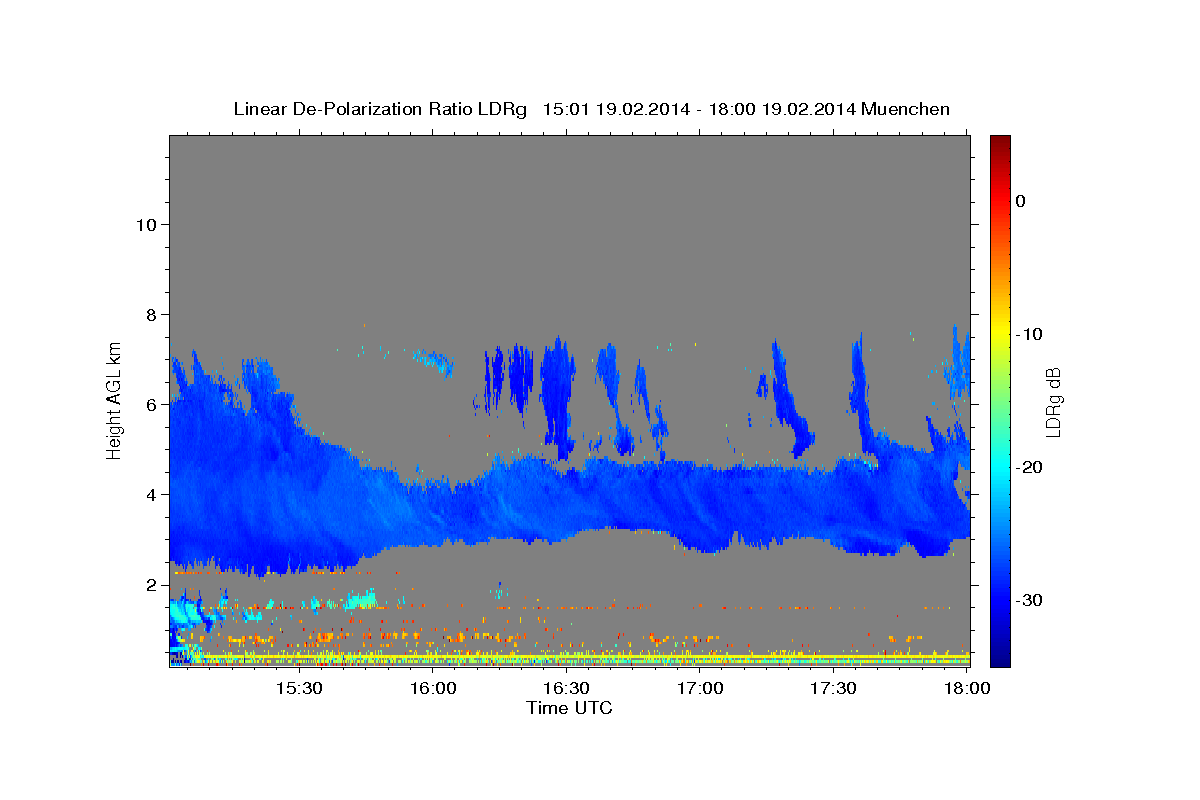The height and width of the screenshot is (800, 1200).
Task: Click the yellow band of the colorbar
Action: (x=1000, y=334)
